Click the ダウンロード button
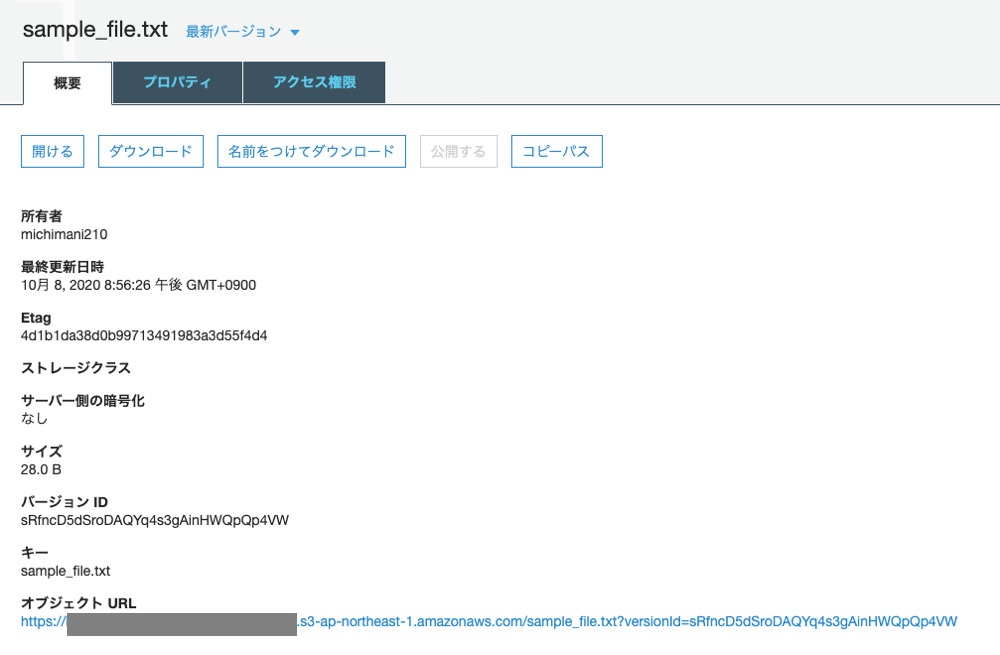Viewport: 1000px width, 655px height. 150,151
